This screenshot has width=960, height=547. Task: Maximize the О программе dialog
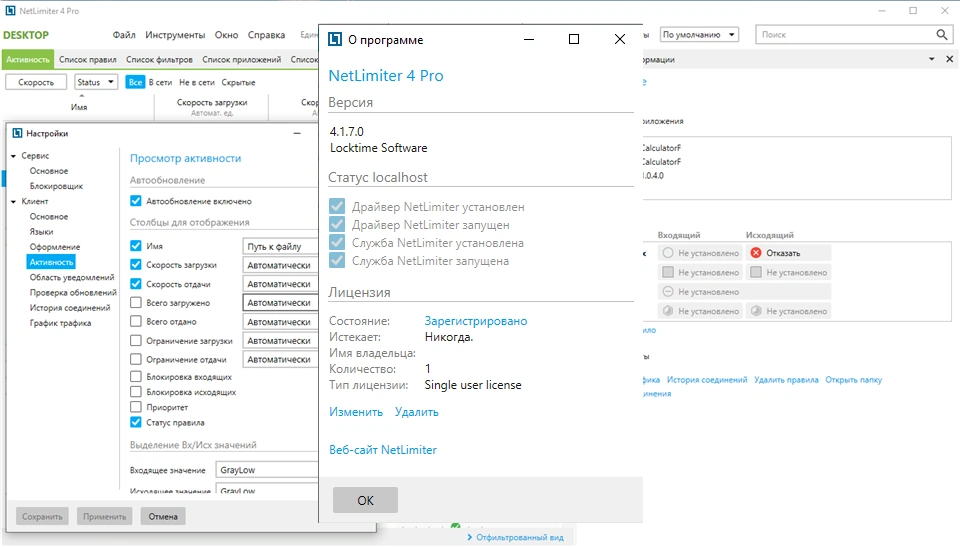(574, 39)
